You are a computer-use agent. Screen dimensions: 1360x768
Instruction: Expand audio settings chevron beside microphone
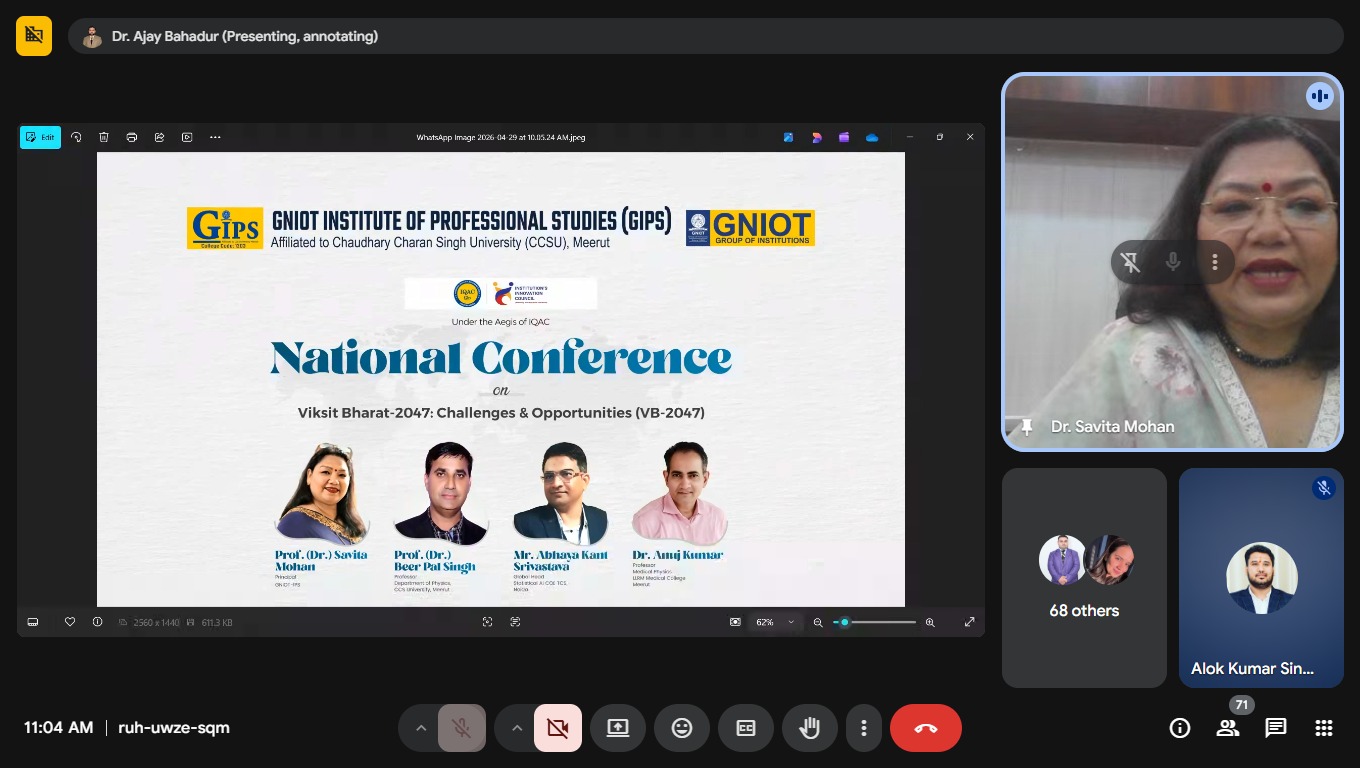click(x=421, y=728)
